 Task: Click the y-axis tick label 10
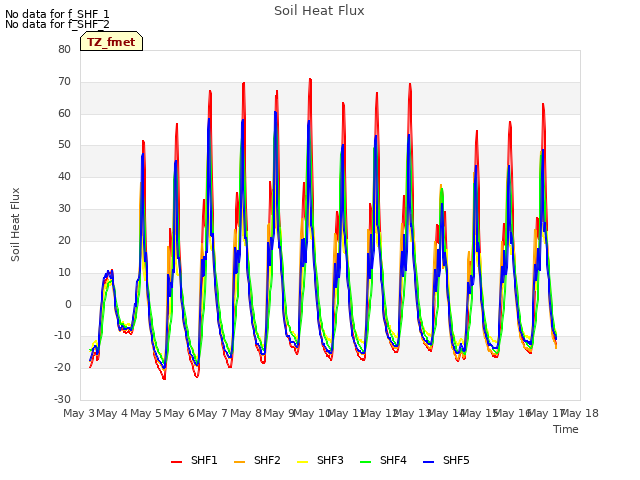coord(64,273)
